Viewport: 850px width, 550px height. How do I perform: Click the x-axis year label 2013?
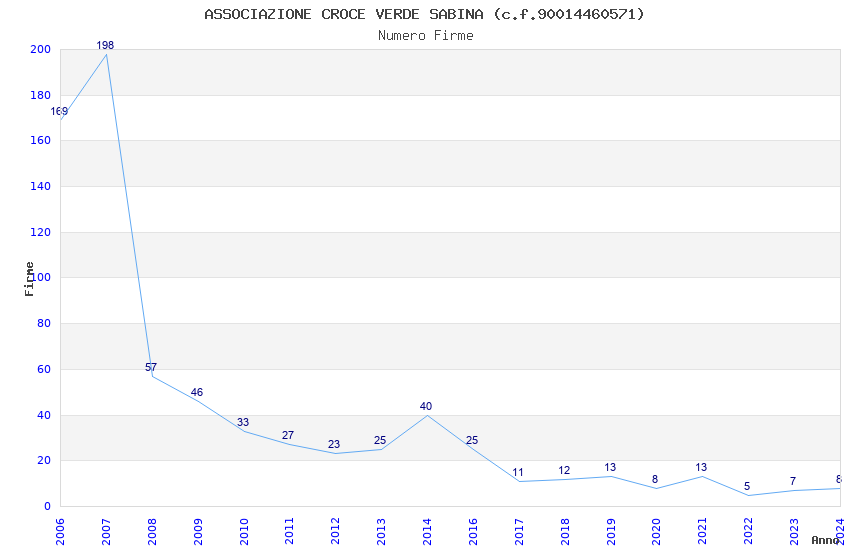tap(381, 532)
